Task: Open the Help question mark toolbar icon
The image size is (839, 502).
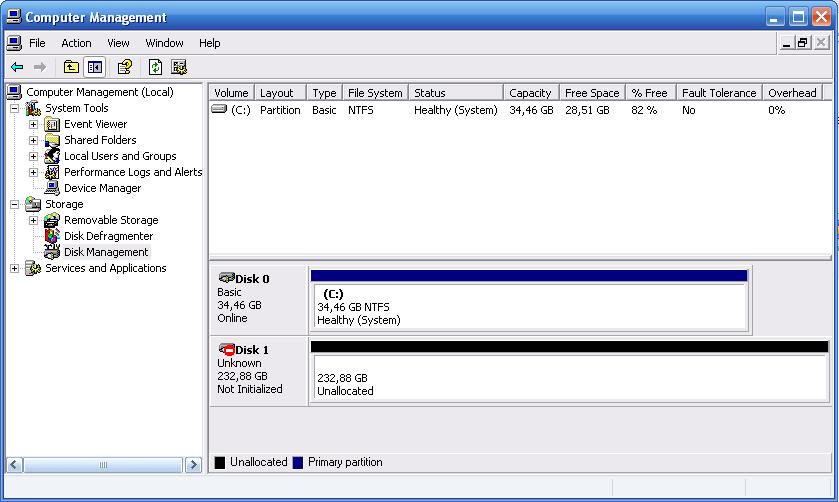Action: coord(125,67)
